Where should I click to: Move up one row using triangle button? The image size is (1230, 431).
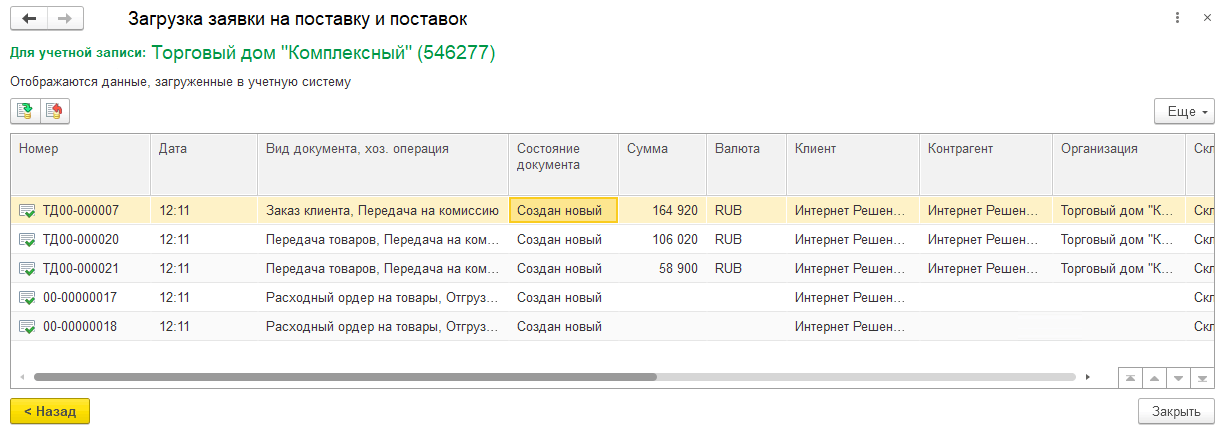point(1154,378)
